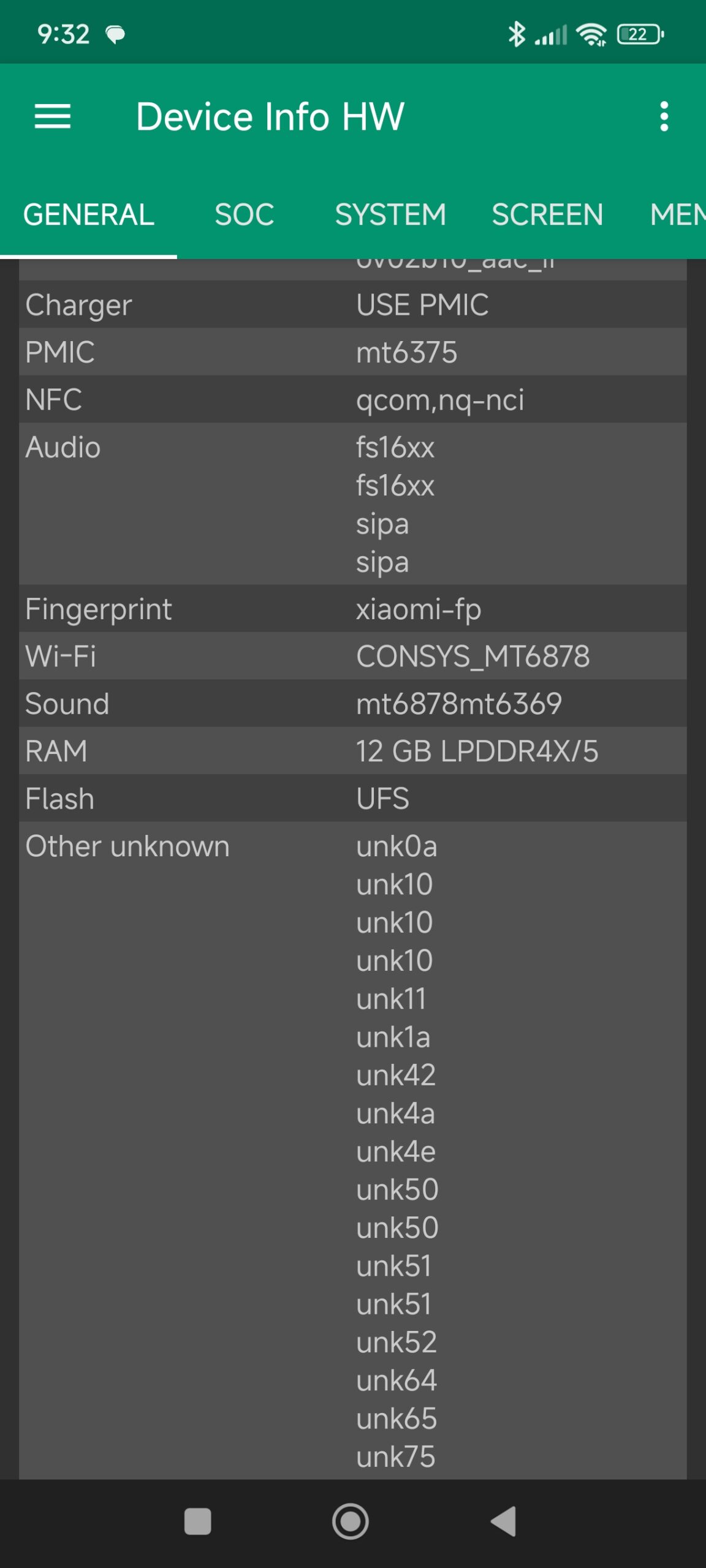Select the Flash UFS row
Screen dimensions: 706x1568
pyautogui.click(x=352, y=798)
